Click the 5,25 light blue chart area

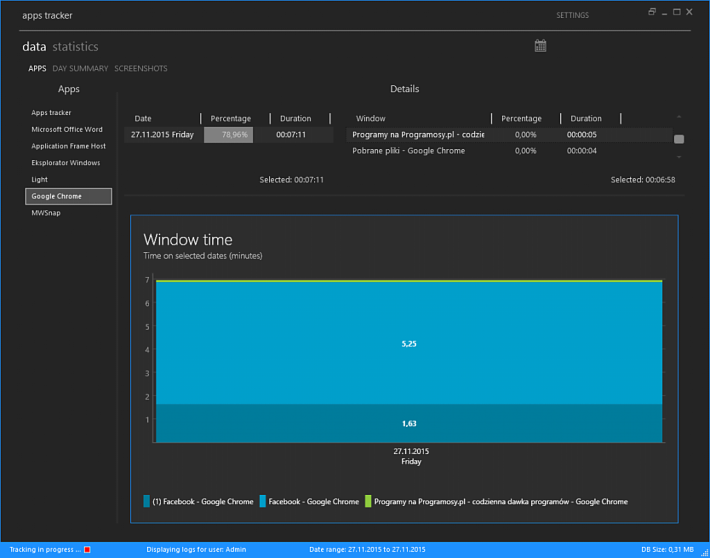tap(409, 344)
